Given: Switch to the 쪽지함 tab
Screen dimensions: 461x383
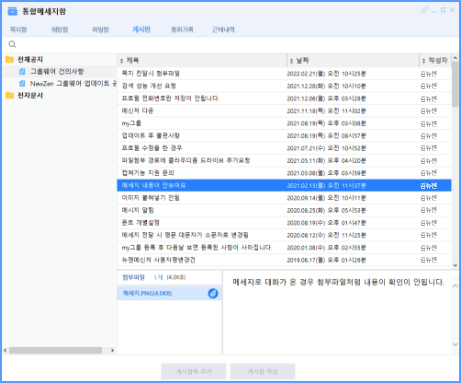Looking at the screenshot, I should [x=18, y=29].
